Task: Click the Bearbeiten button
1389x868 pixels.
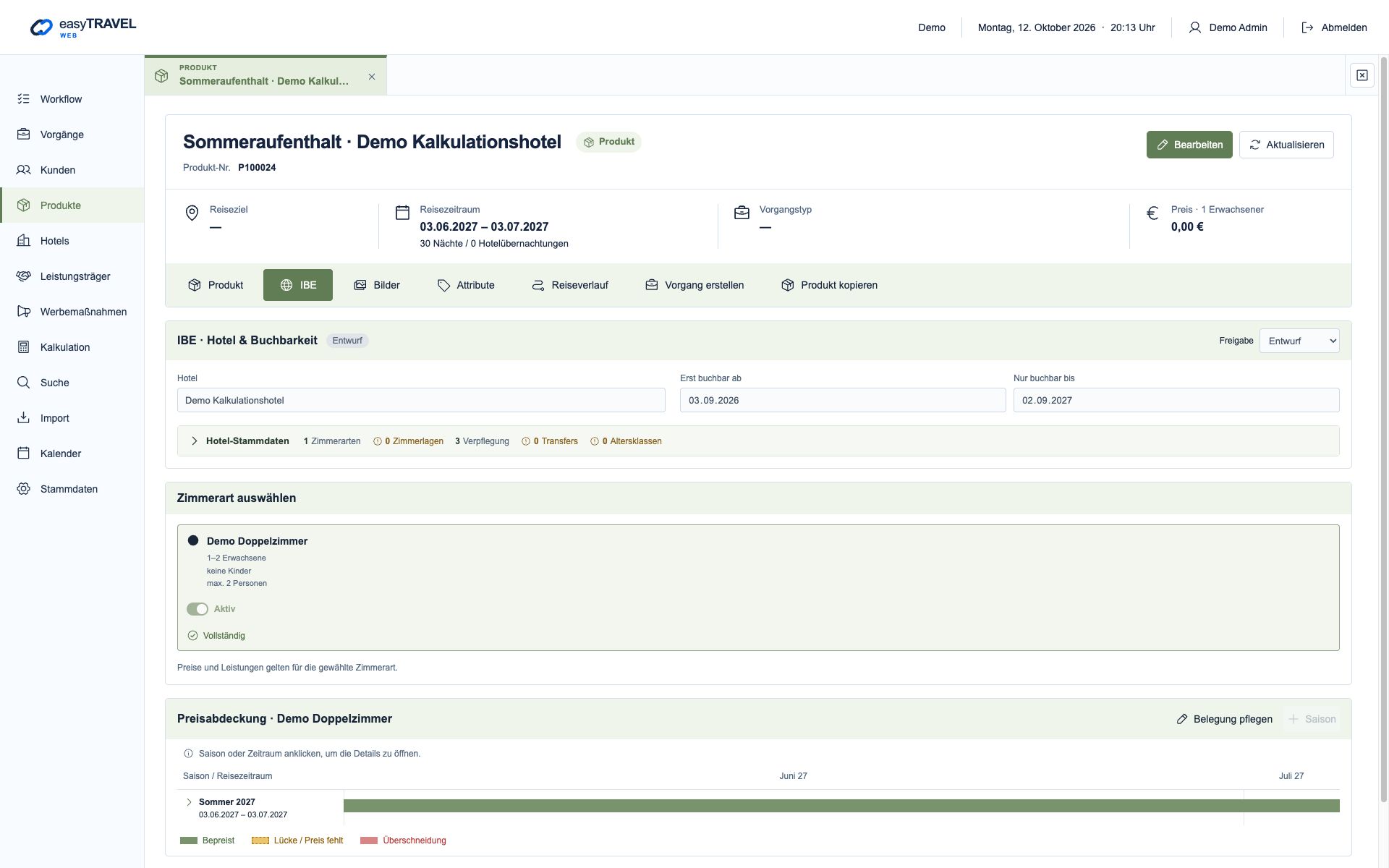Action: pos(1189,145)
